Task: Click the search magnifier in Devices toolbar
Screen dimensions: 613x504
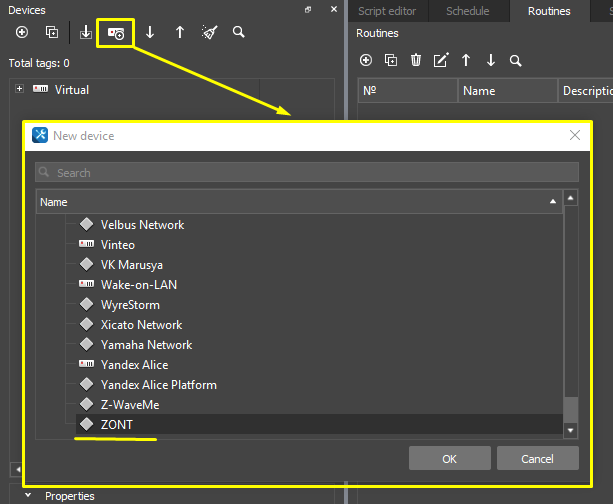Action: [x=239, y=32]
